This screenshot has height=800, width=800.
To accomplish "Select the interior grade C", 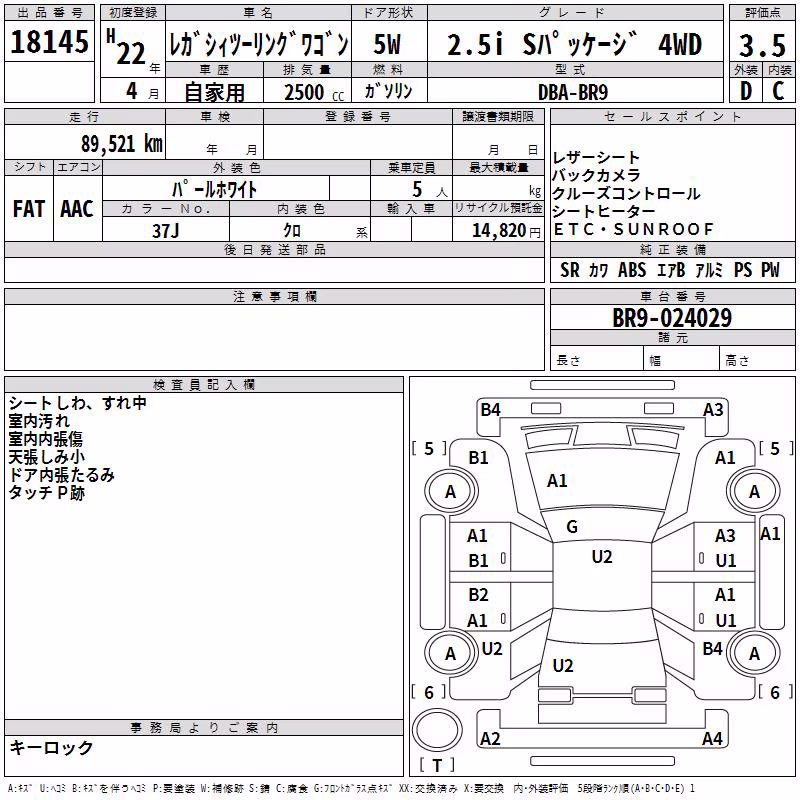I will 778,91.
